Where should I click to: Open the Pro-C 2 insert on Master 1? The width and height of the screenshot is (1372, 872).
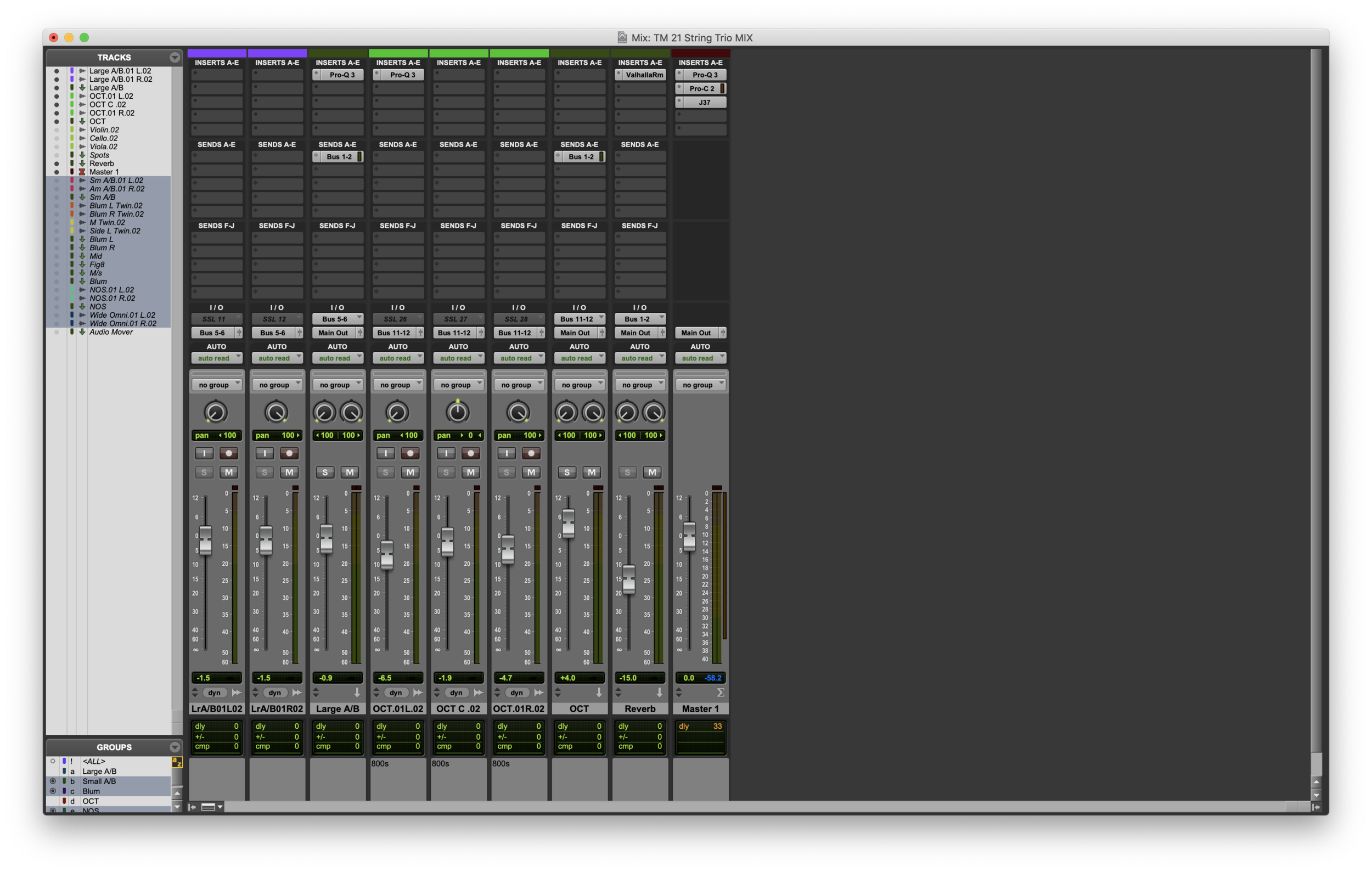click(701, 89)
